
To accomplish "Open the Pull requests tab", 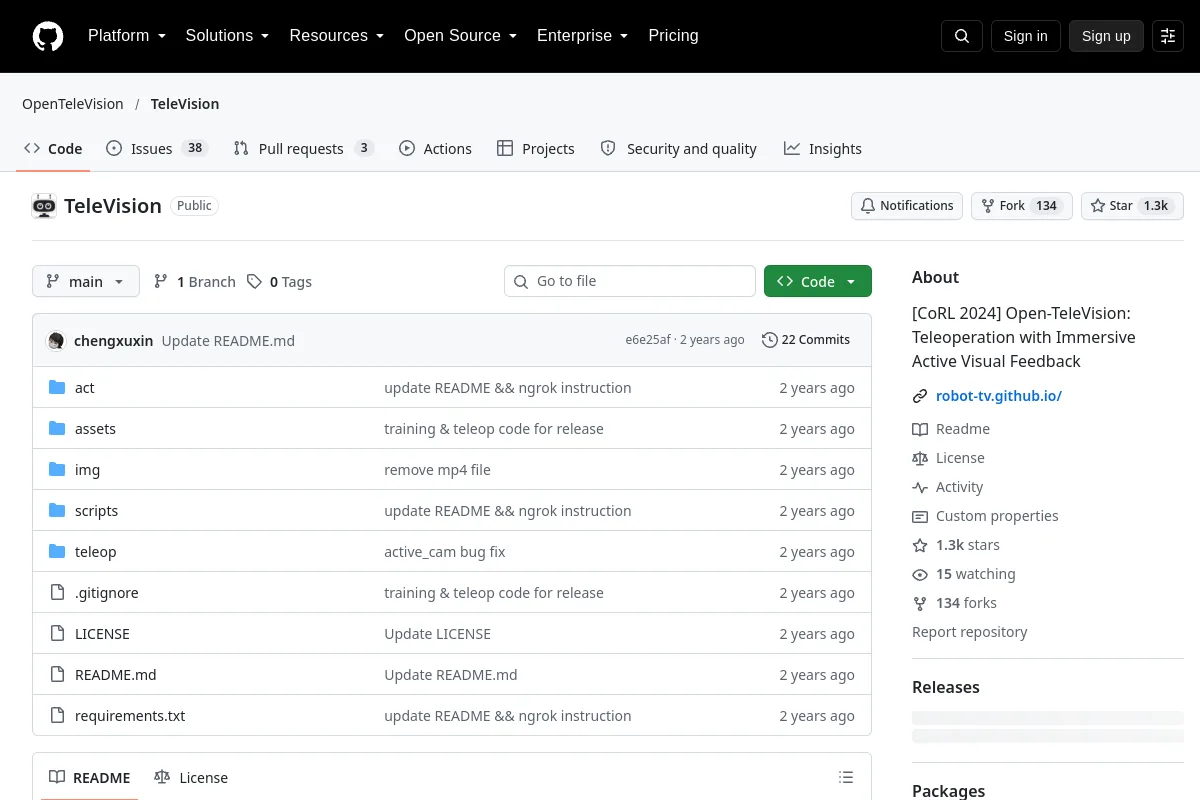I will point(304,149).
